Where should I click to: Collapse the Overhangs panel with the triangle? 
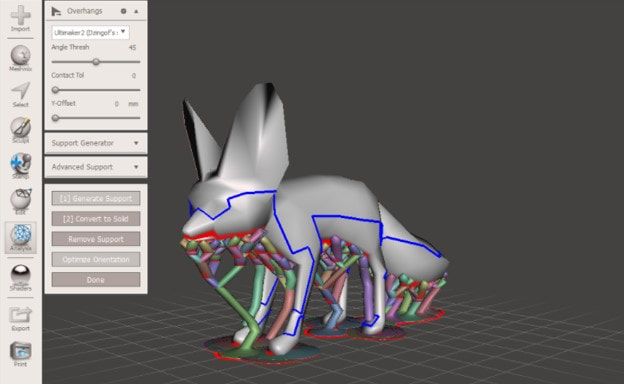coord(136,11)
